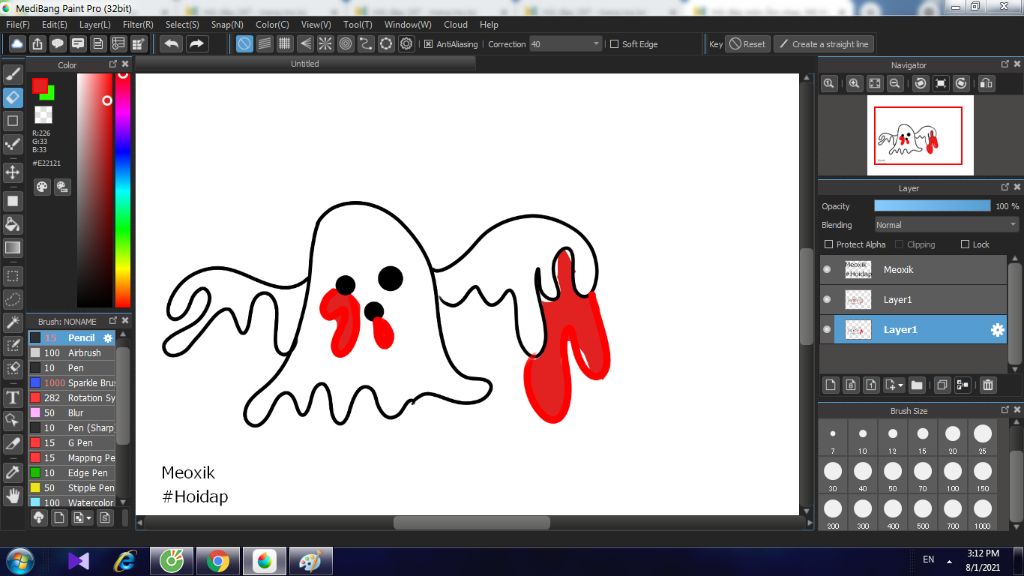1024x576 pixels.
Task: Select the Move tool
Action: [x=12, y=172]
